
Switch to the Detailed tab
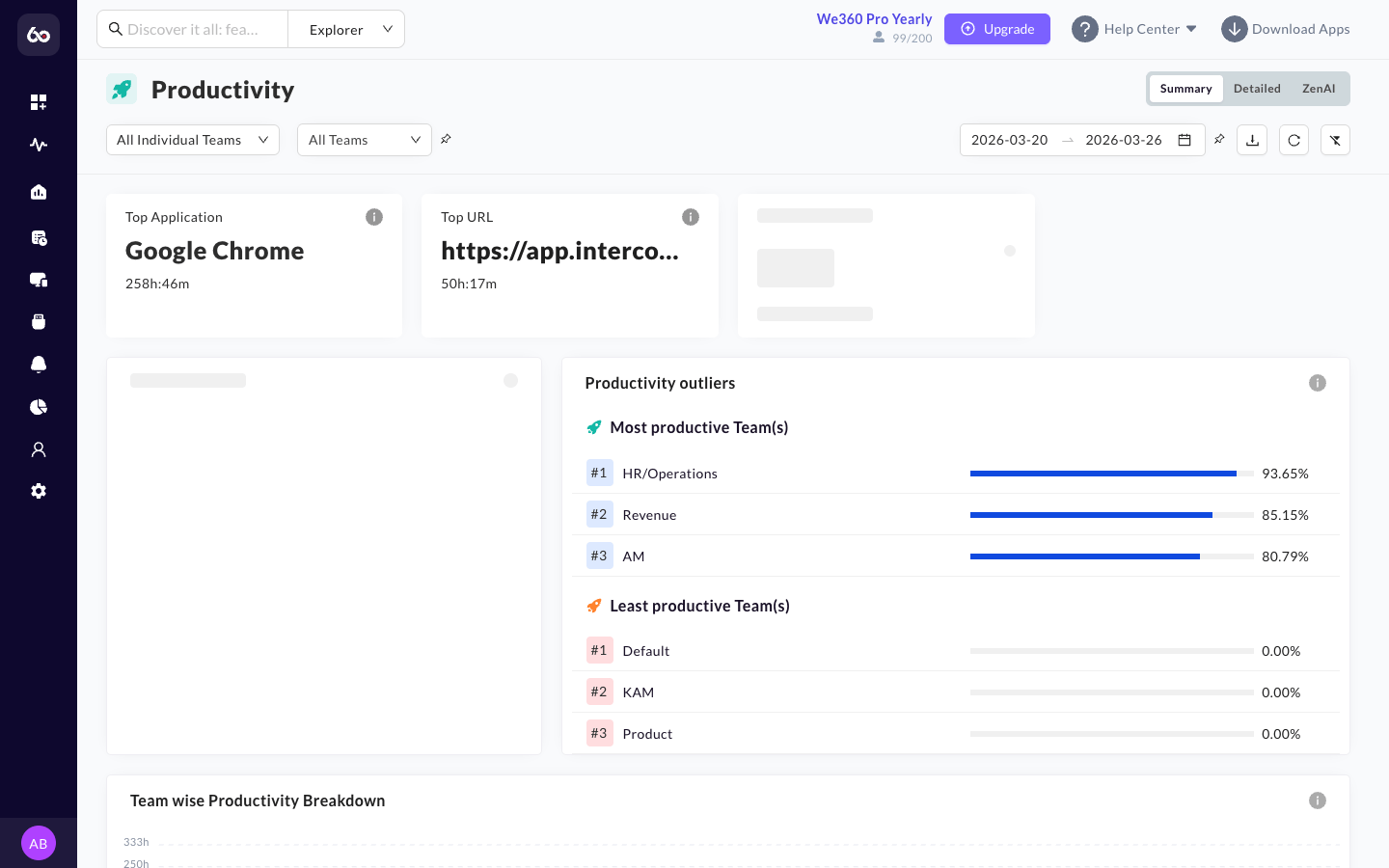1257,89
